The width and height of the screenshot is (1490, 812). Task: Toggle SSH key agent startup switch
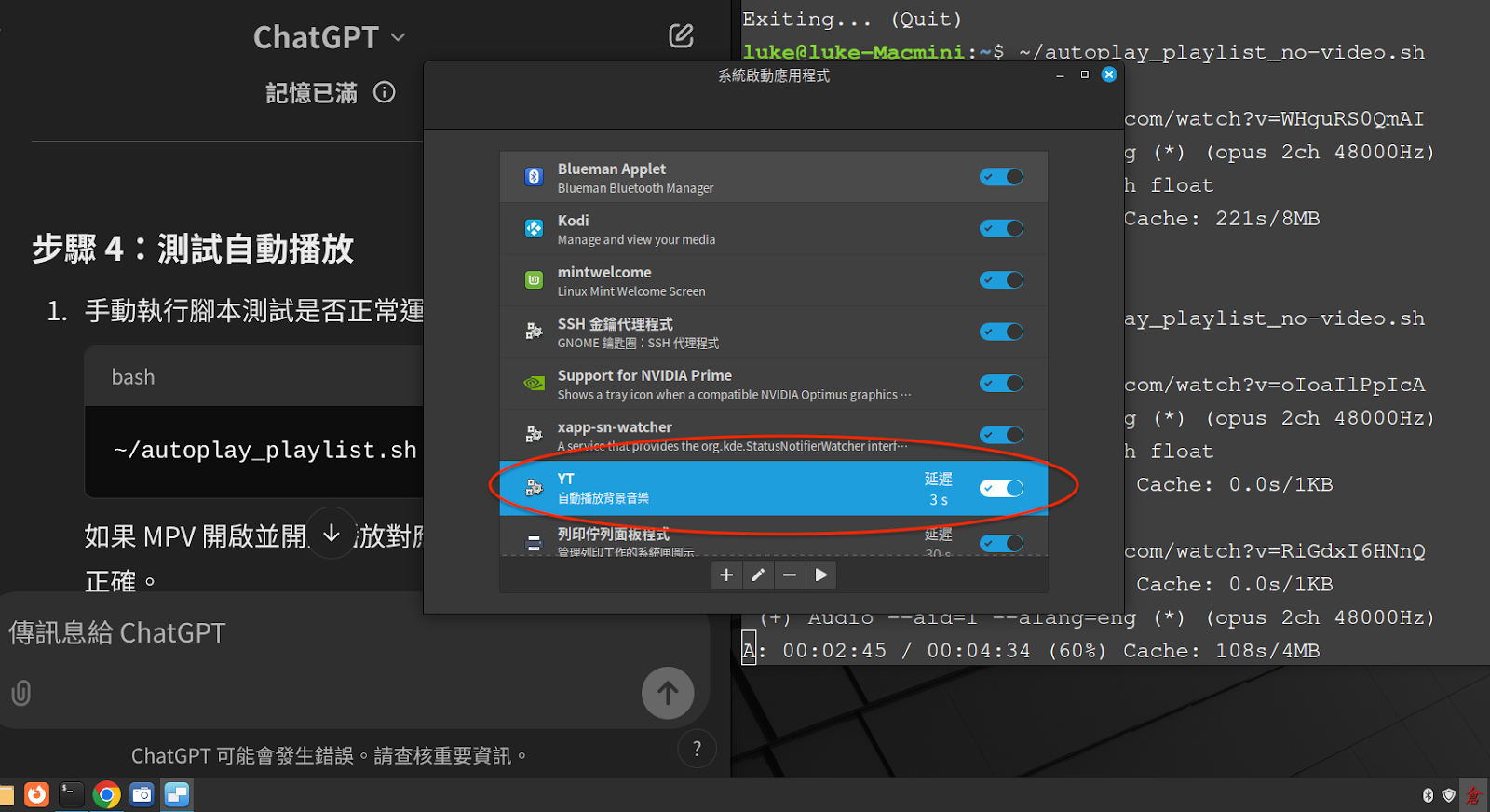pos(1001,332)
